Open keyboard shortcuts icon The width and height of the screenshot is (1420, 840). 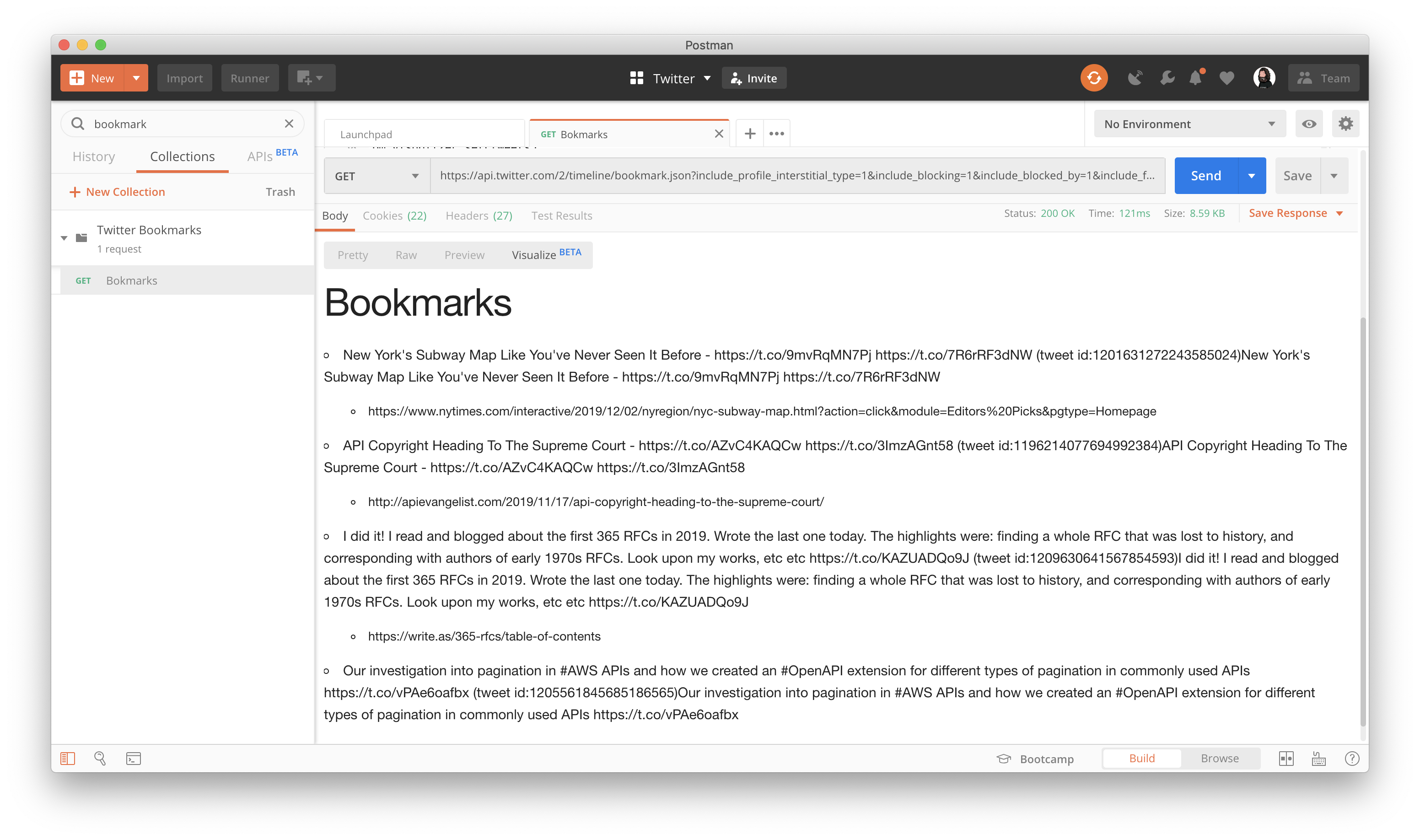[x=1319, y=759]
